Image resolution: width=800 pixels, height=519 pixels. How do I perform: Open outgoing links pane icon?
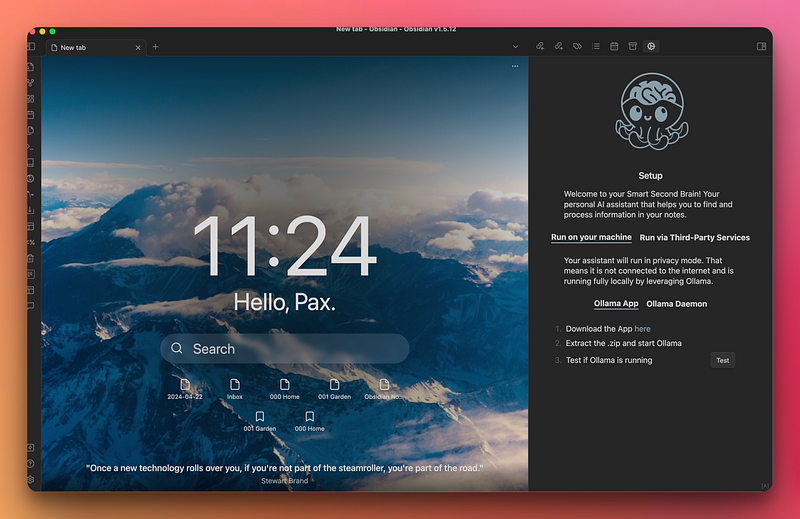(559, 46)
